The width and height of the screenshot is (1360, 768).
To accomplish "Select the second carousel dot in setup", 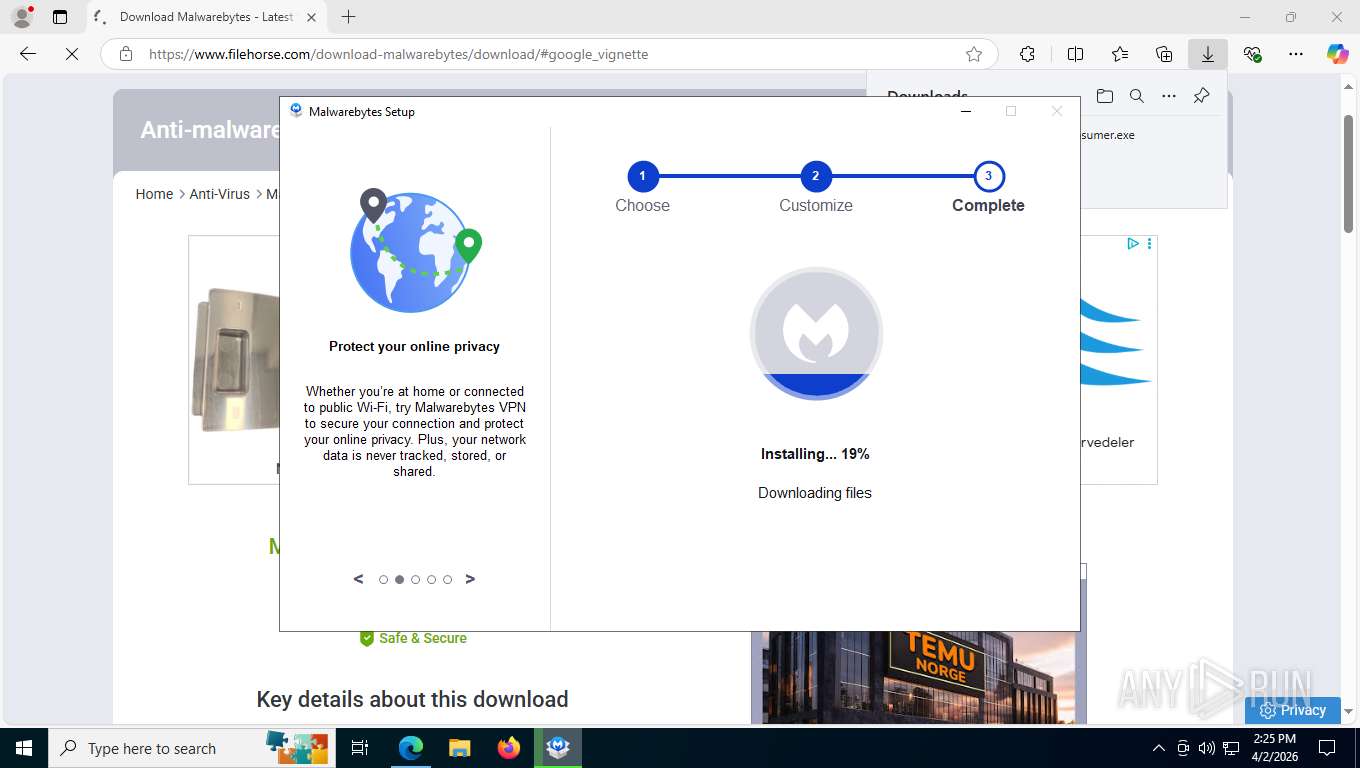I will point(399,579).
